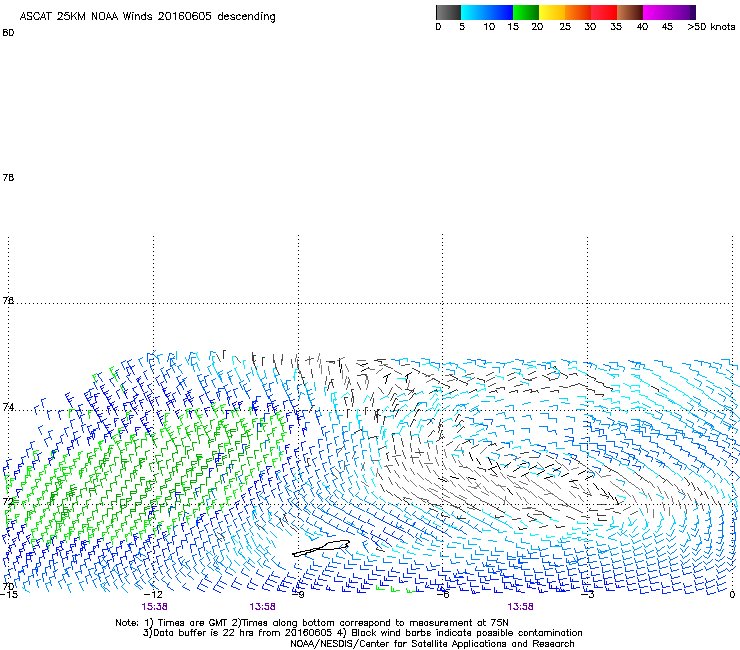Click the latitude label 78 on left axis
The image size is (740, 650).
pos(8,177)
